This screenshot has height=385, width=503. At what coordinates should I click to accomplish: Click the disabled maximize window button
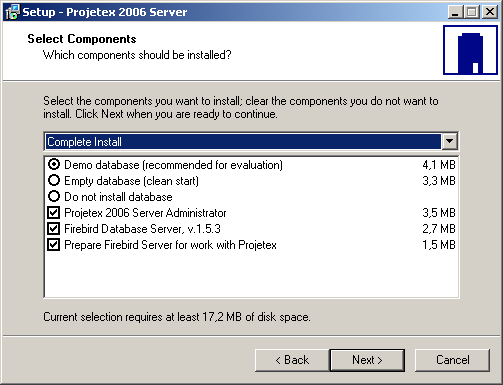click(472, 12)
